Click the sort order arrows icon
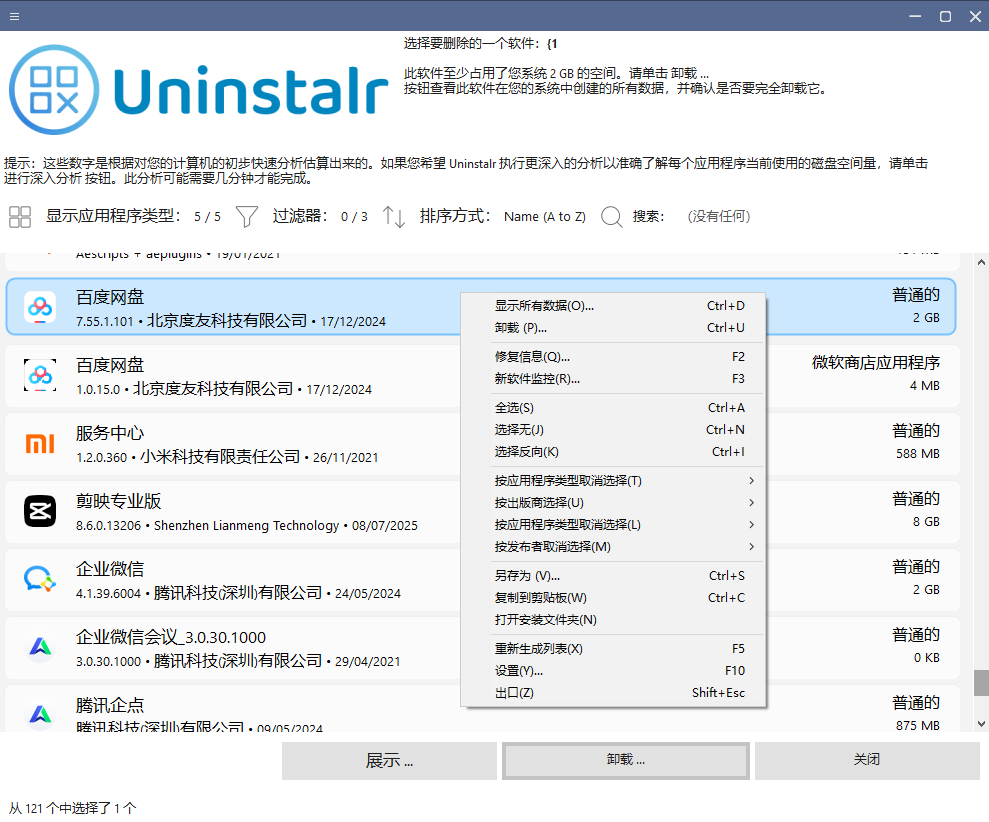989x822 pixels. click(x=394, y=216)
